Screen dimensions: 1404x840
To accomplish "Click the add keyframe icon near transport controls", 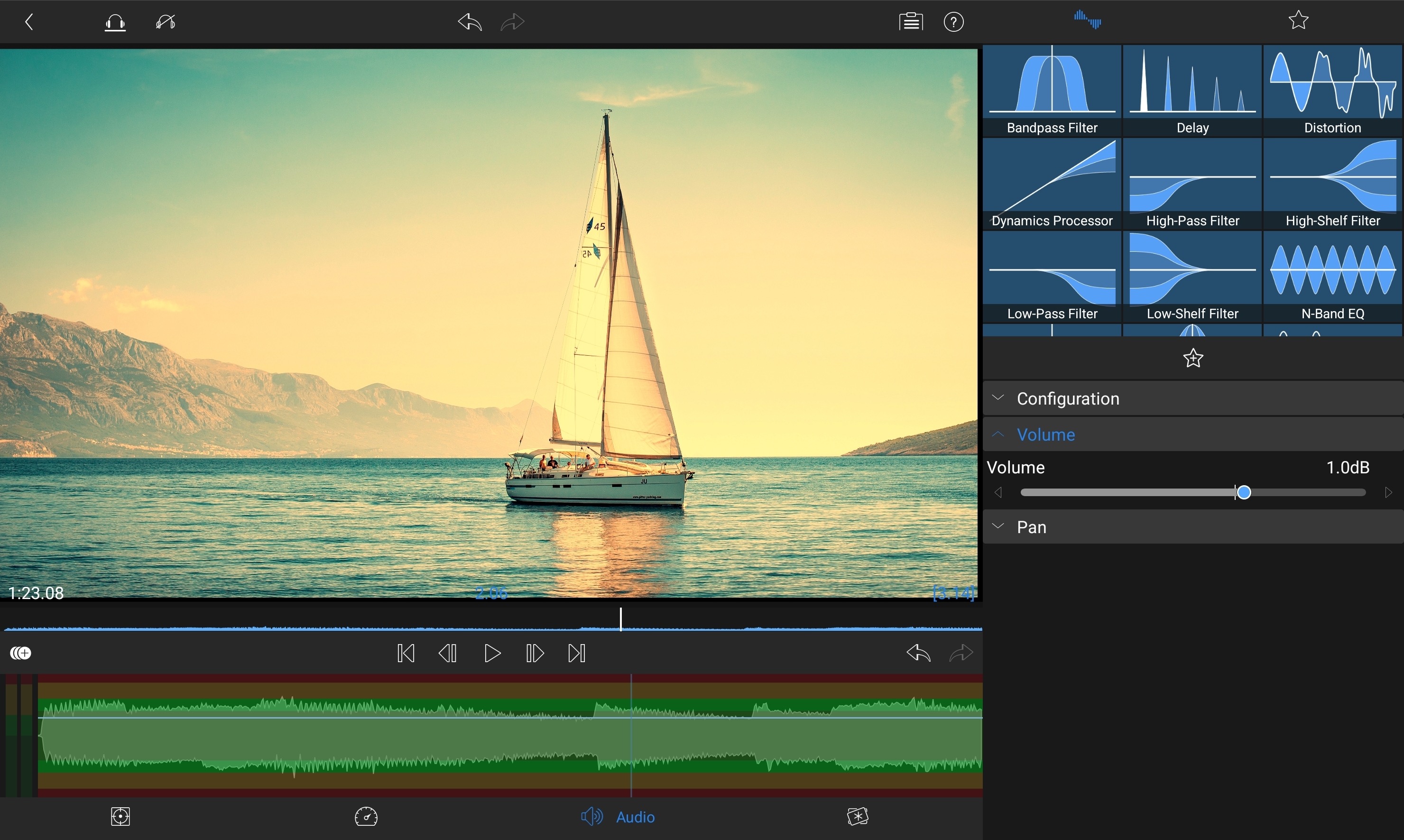I will coord(21,653).
